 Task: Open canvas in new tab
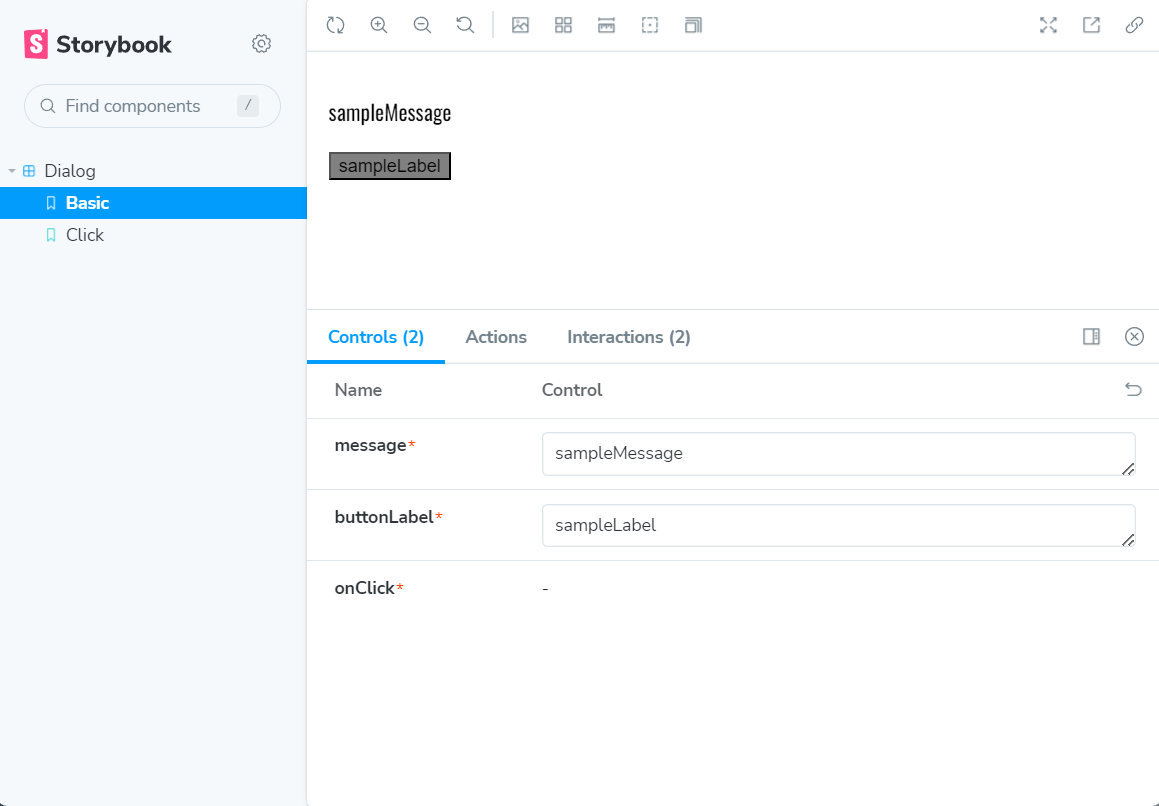(x=1091, y=25)
